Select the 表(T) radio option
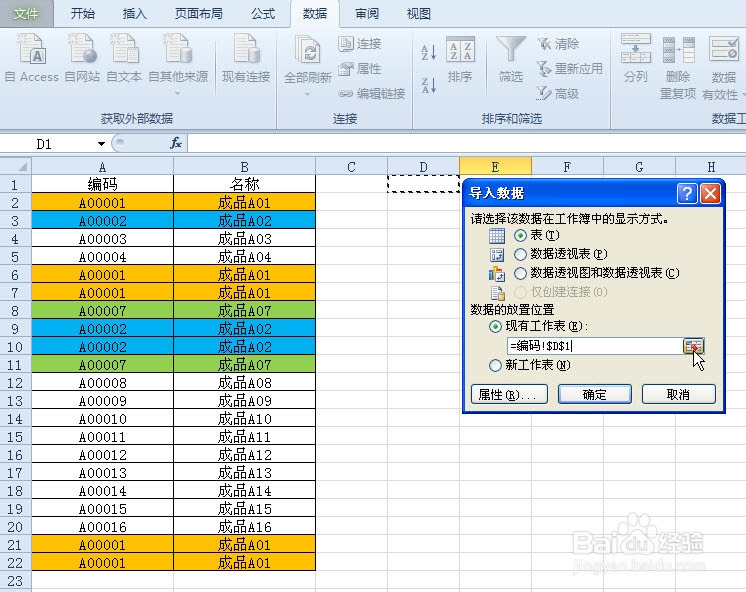746x592 pixels. tap(520, 235)
